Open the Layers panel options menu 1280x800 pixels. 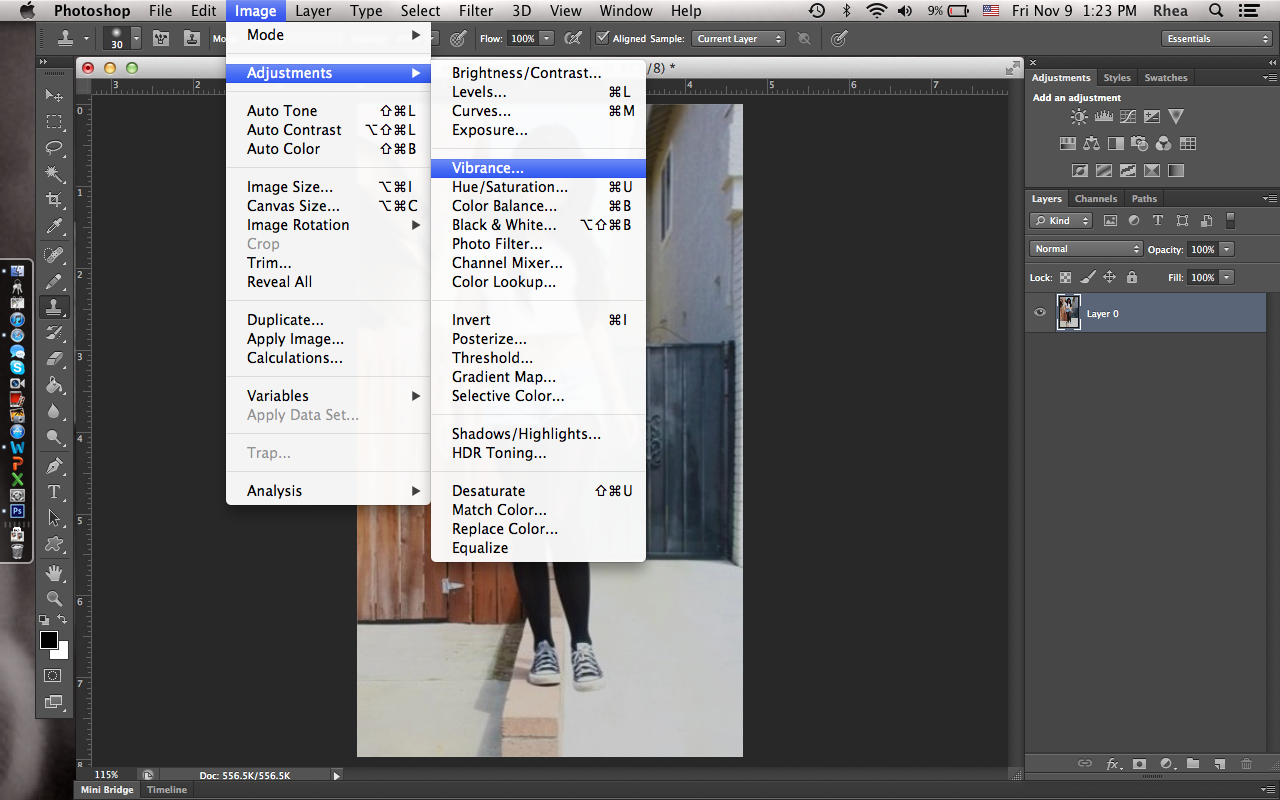(x=1271, y=199)
